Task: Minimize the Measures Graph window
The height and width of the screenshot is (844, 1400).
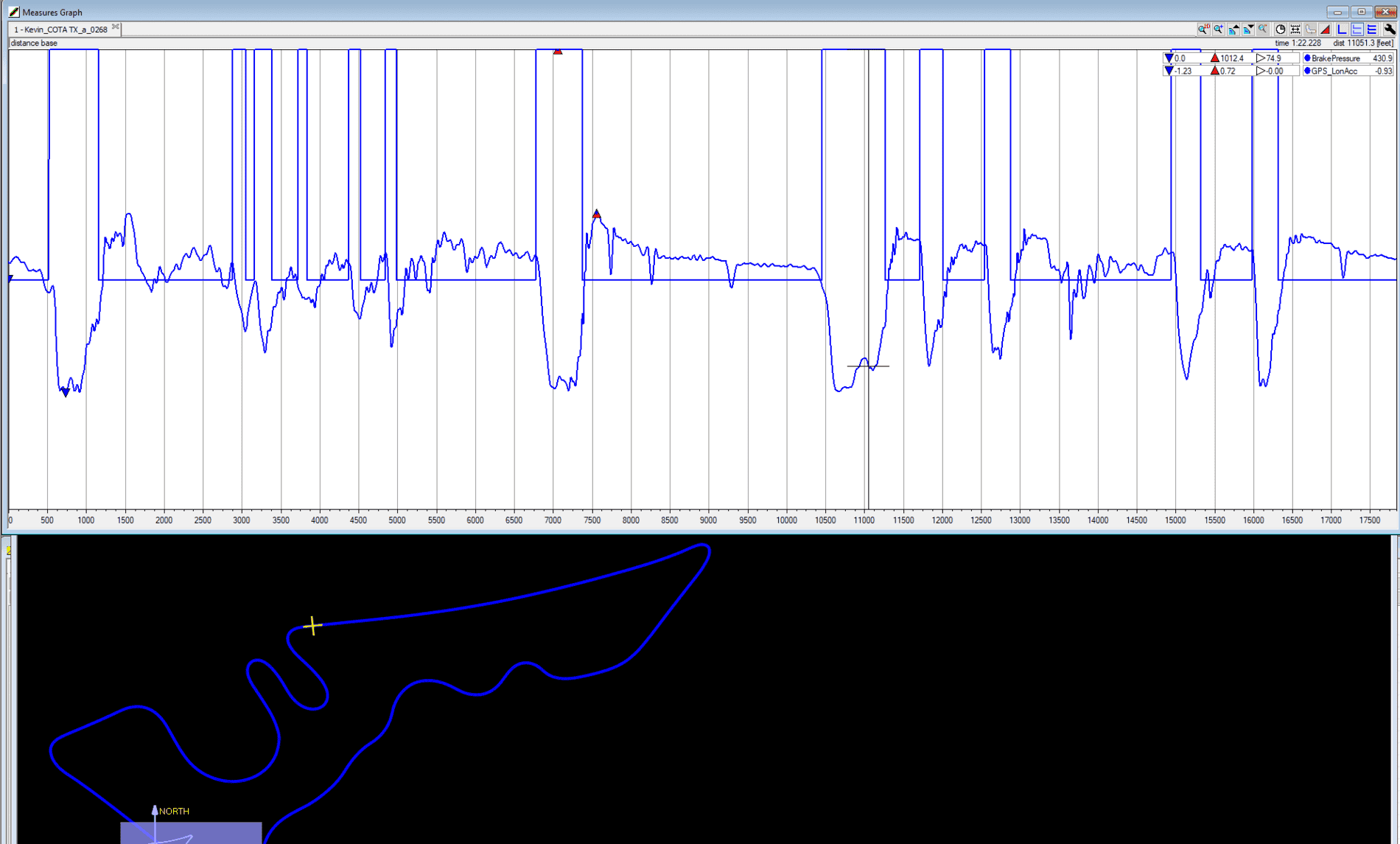Action: pos(1337,12)
